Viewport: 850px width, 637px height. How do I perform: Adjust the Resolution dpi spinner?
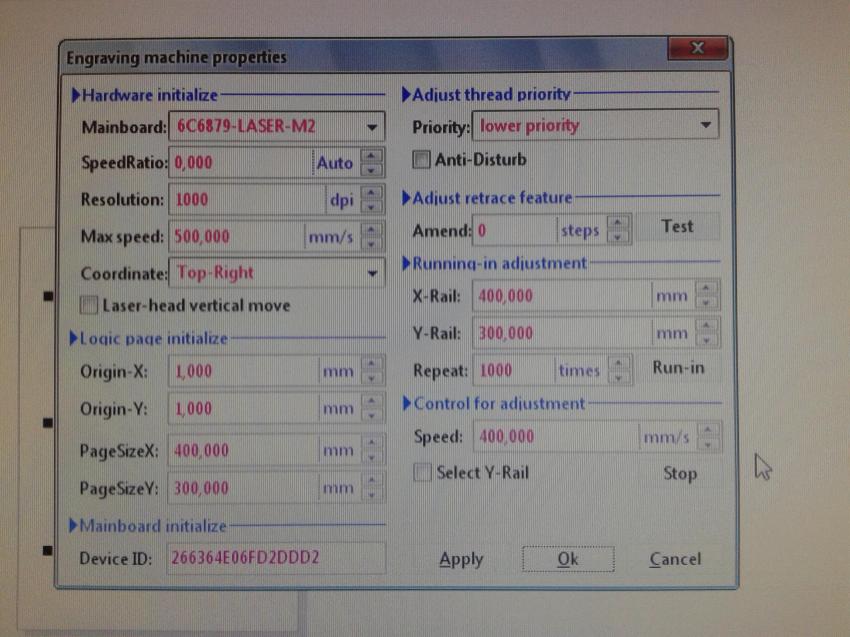[372, 199]
